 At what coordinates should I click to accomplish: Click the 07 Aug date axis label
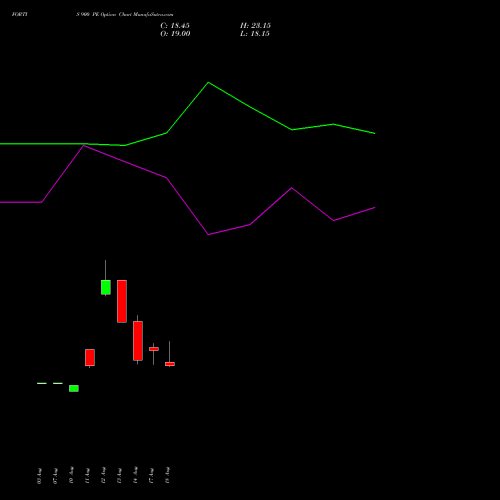[55, 475]
